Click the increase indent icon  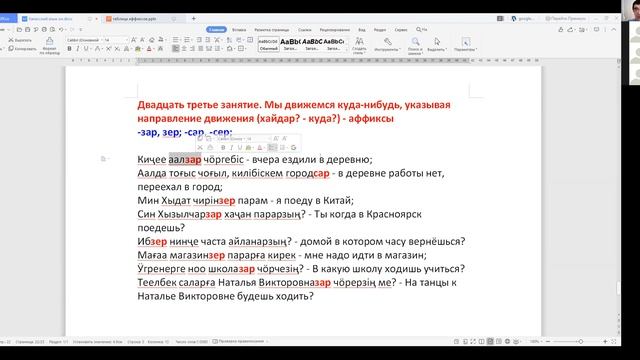point(208,40)
